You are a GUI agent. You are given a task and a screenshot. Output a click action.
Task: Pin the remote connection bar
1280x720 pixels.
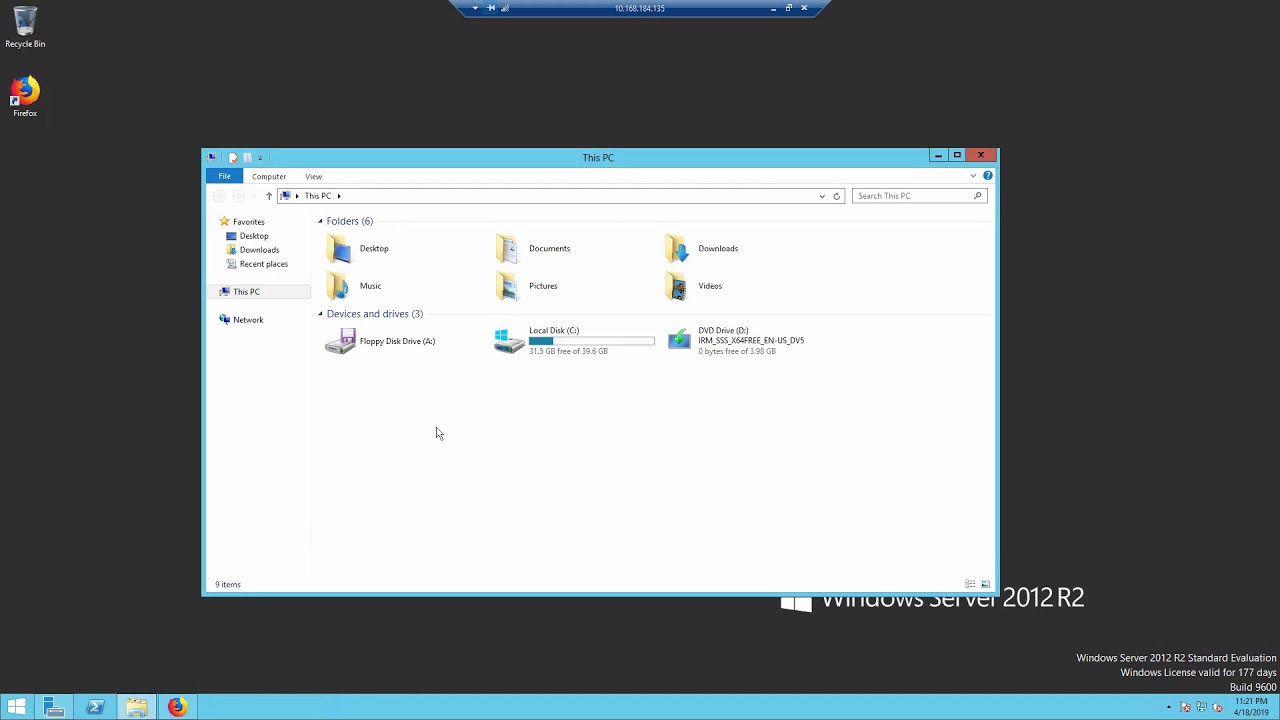491,8
